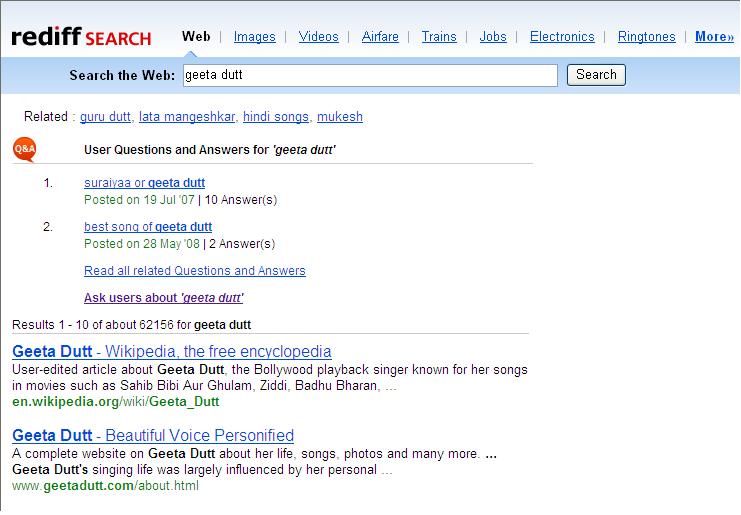Open question 'best song of geeta dutt'

148,227
